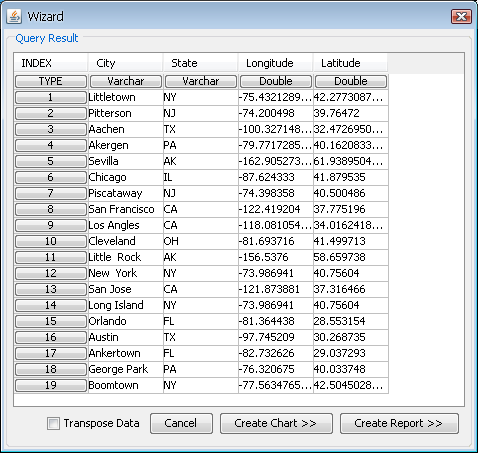Click latitude cell 28.553154 for Orlando

[351, 321]
